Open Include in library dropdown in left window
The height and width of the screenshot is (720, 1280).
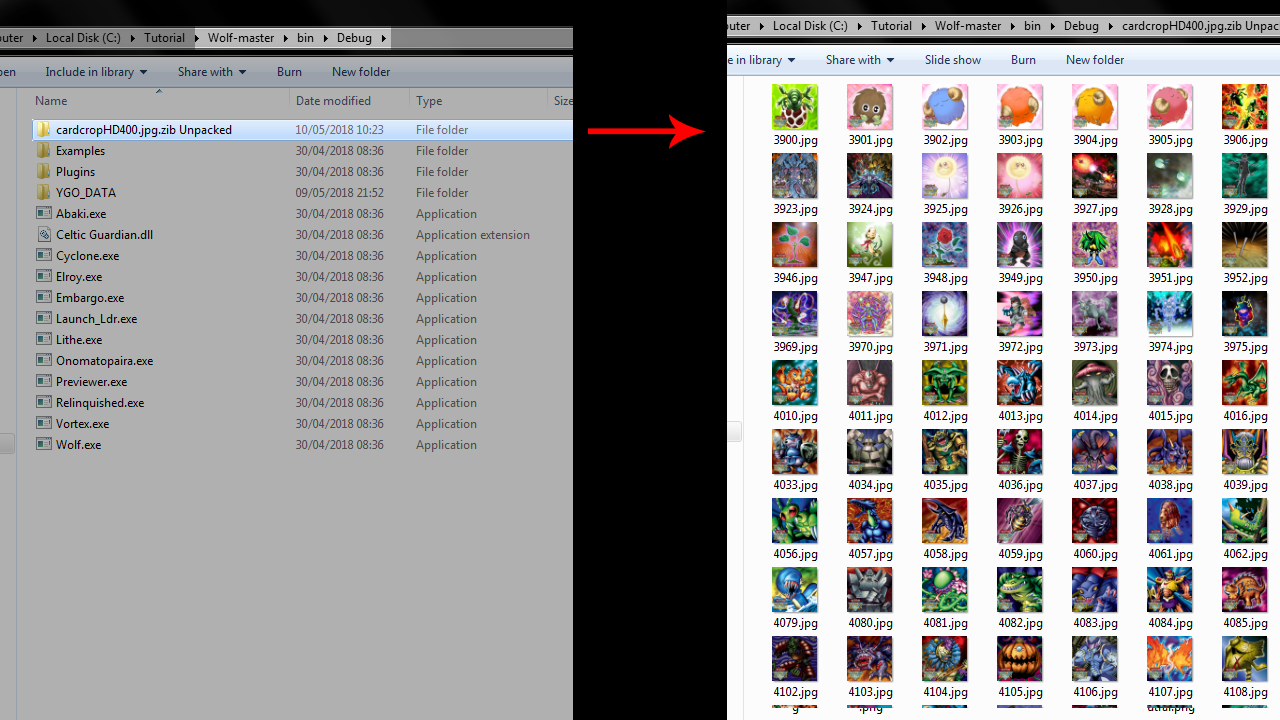tap(96, 72)
